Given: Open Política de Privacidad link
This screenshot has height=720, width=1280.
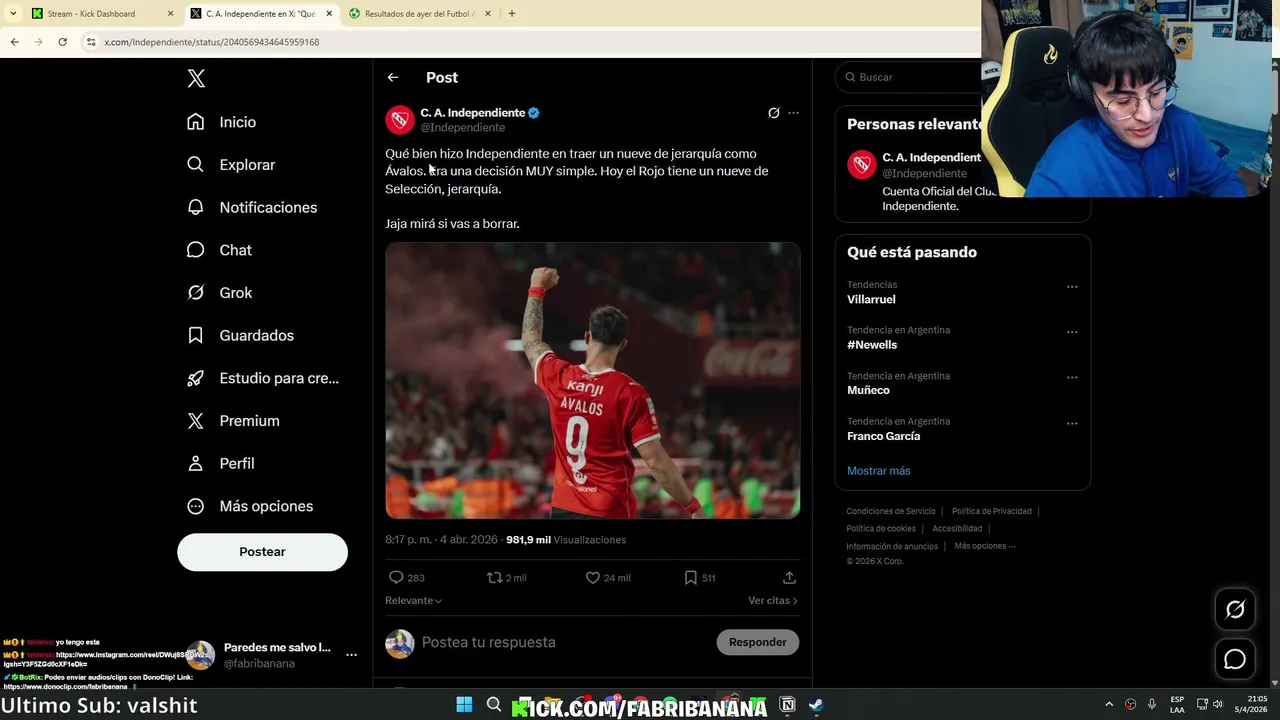Looking at the screenshot, I should (992, 511).
